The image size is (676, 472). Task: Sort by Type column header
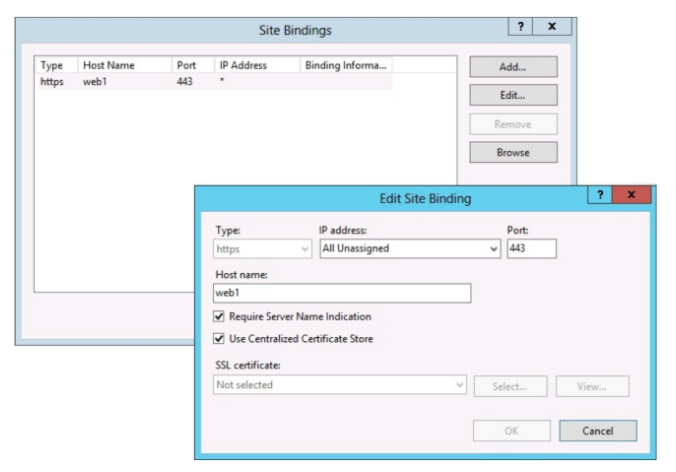(x=56, y=65)
